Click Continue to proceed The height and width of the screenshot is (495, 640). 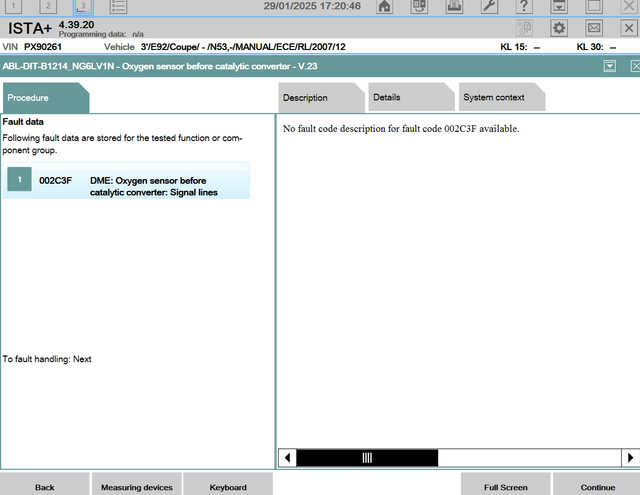coord(598,486)
